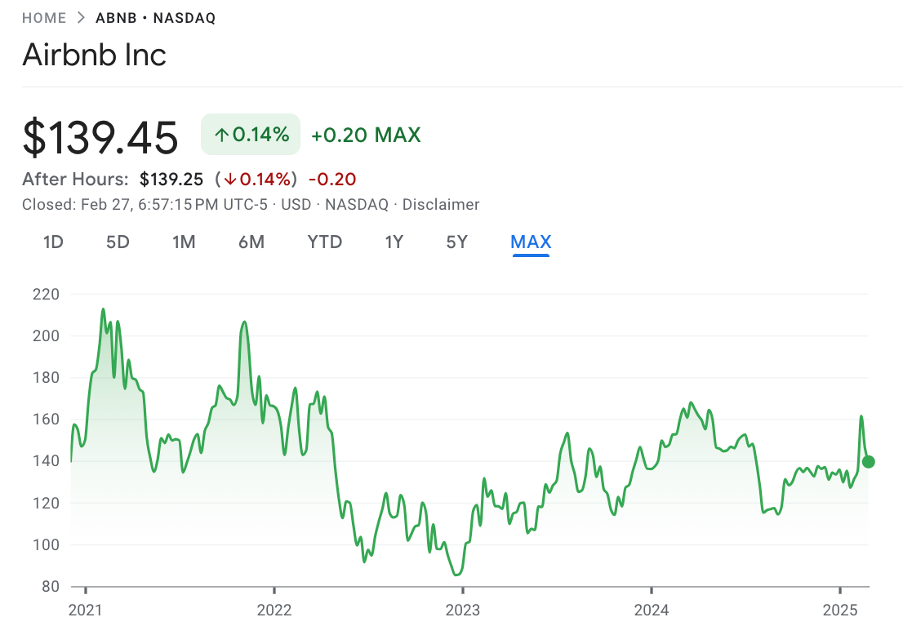Open the HOME breadcrumb link
904x636 pixels.
tap(44, 18)
